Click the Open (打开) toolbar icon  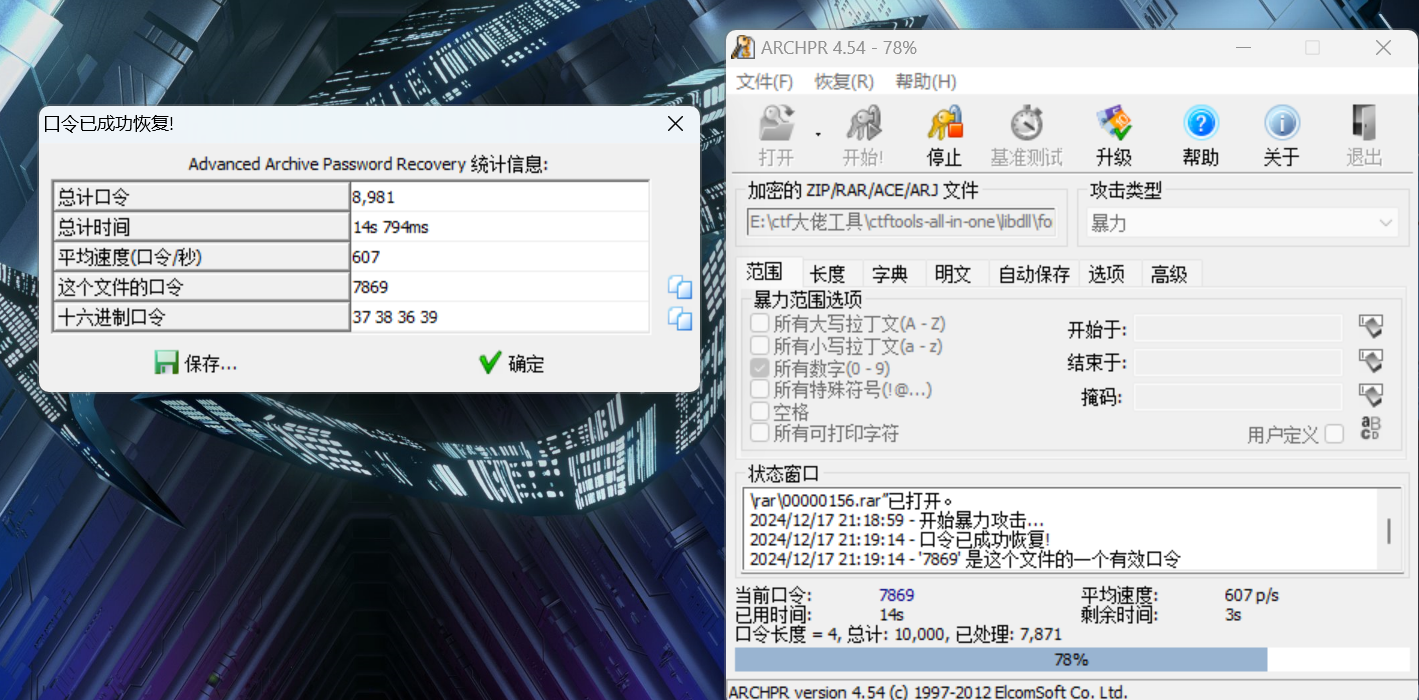pos(776,135)
